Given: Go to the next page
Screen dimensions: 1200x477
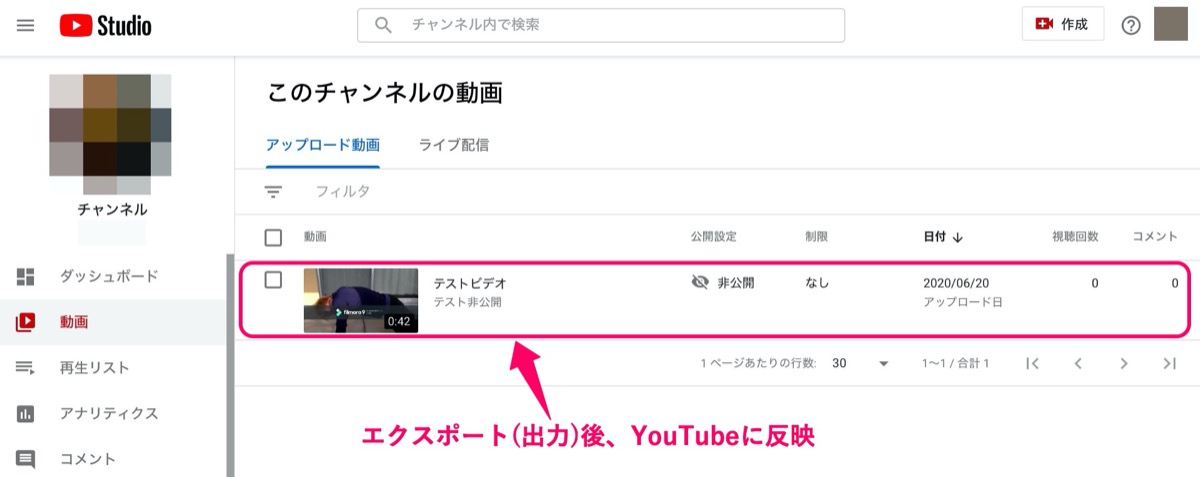Looking at the screenshot, I should pyautogui.click(x=1124, y=363).
